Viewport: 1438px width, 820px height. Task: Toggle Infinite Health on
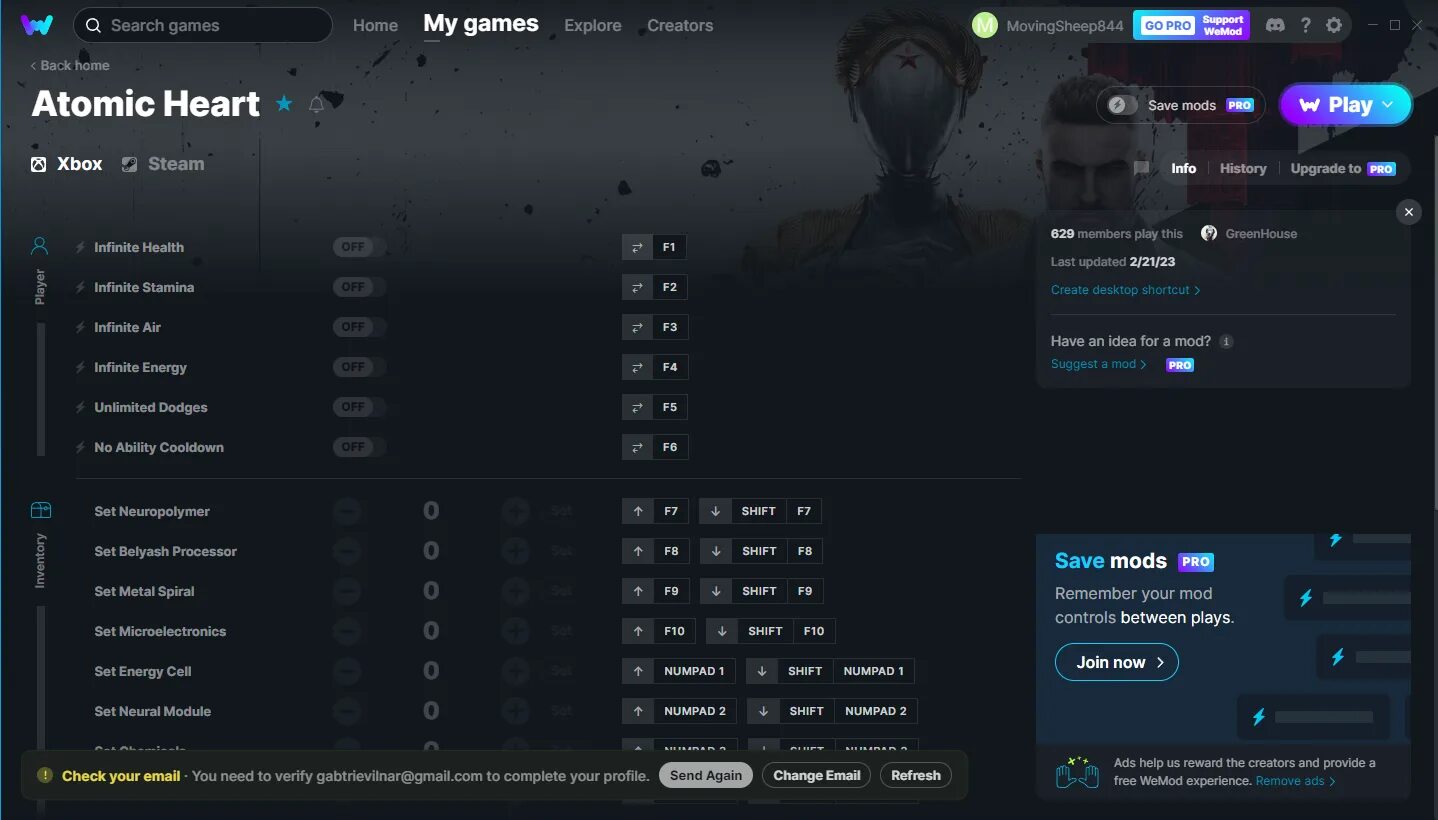(360, 247)
